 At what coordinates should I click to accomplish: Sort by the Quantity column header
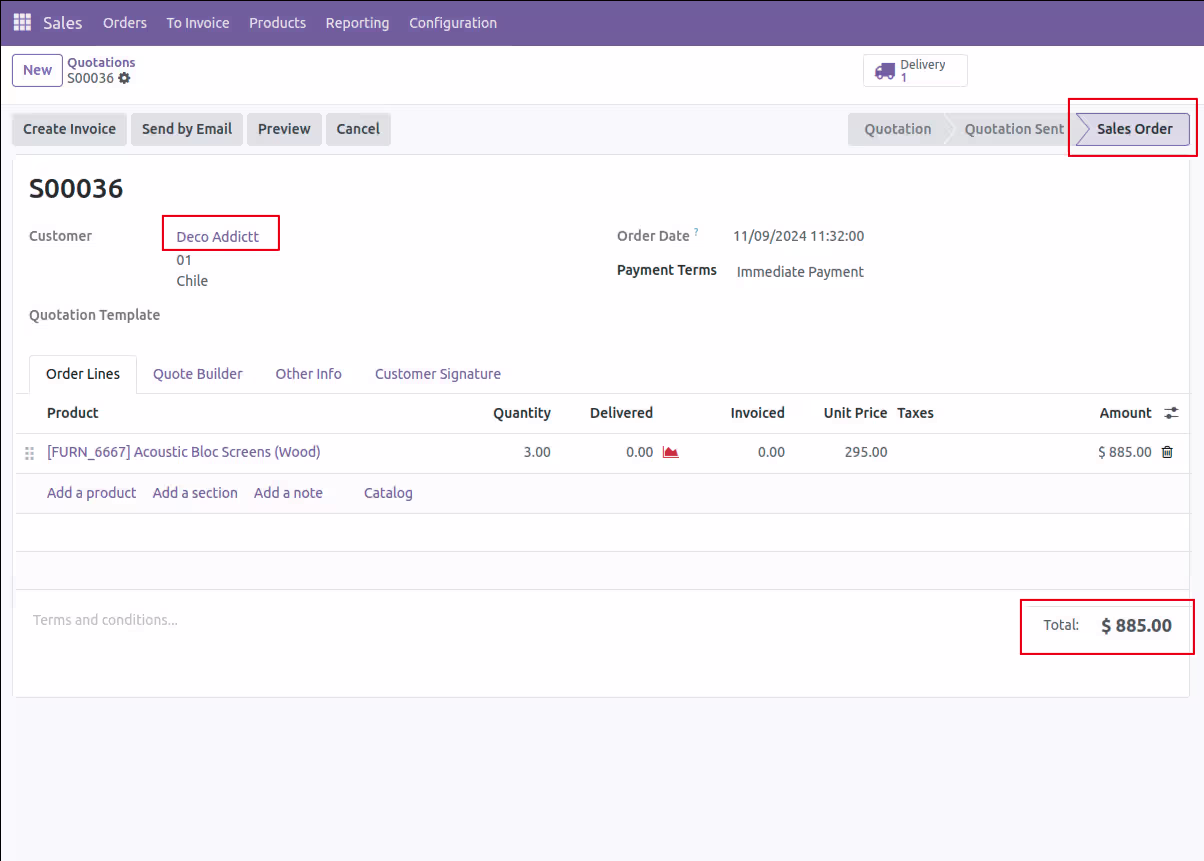(x=522, y=413)
